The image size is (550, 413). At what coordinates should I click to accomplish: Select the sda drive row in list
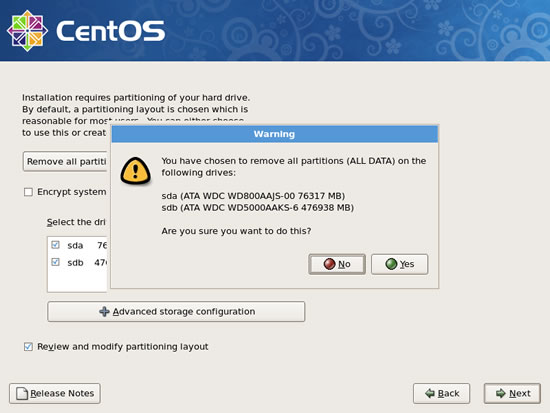click(78, 245)
